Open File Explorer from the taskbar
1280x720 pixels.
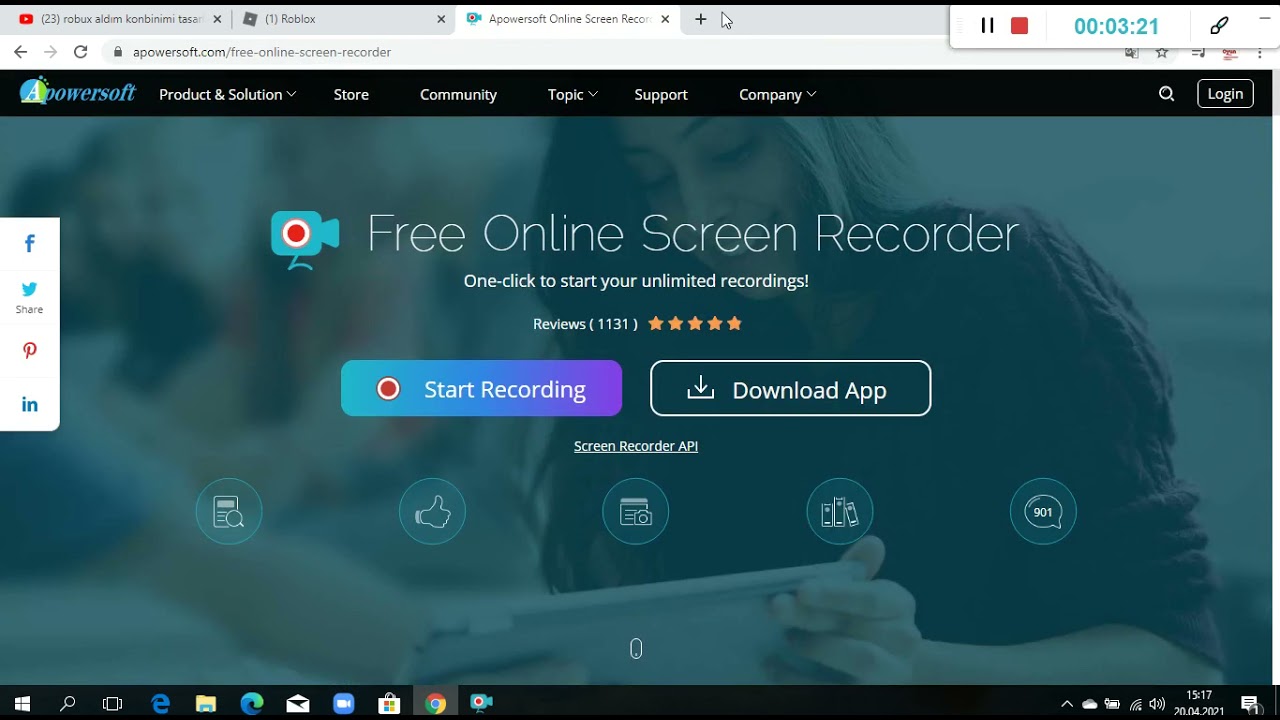[205, 703]
